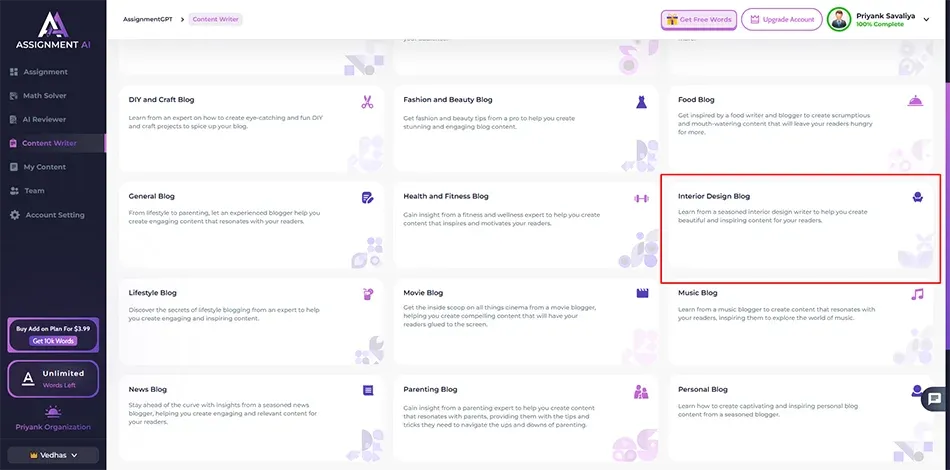Click AssignmentGPT in the breadcrumb
This screenshot has height=470, width=950.
pos(145,19)
